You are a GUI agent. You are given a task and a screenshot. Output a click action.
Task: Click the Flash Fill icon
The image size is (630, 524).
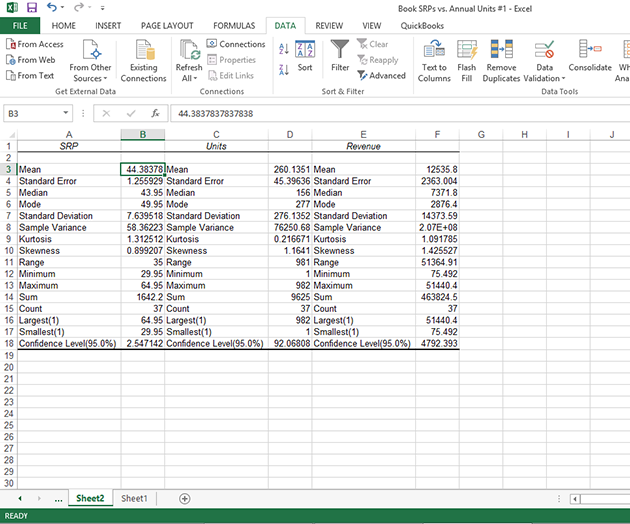pos(467,60)
